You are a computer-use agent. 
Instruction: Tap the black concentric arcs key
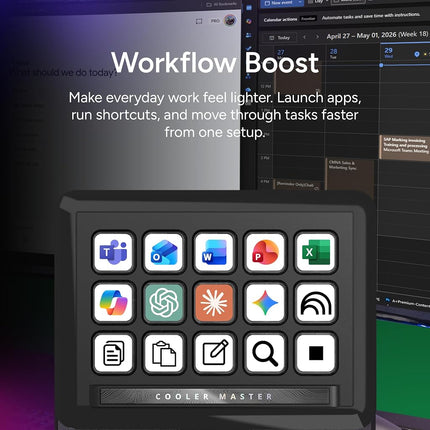316,303
